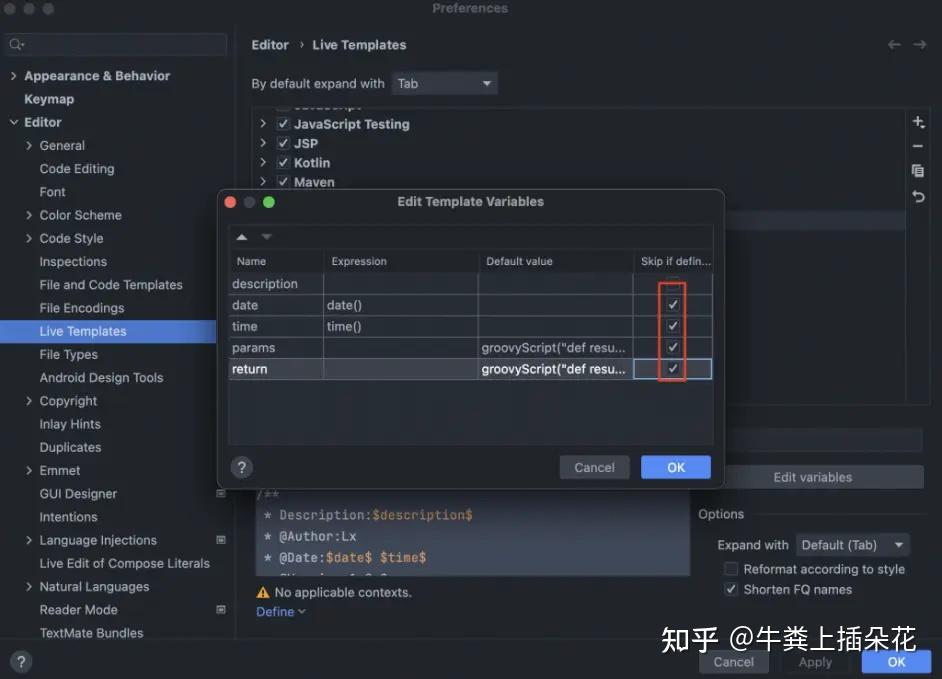Uncheck Skip if defined for the params variable
This screenshot has height=679, width=942.
[670, 347]
